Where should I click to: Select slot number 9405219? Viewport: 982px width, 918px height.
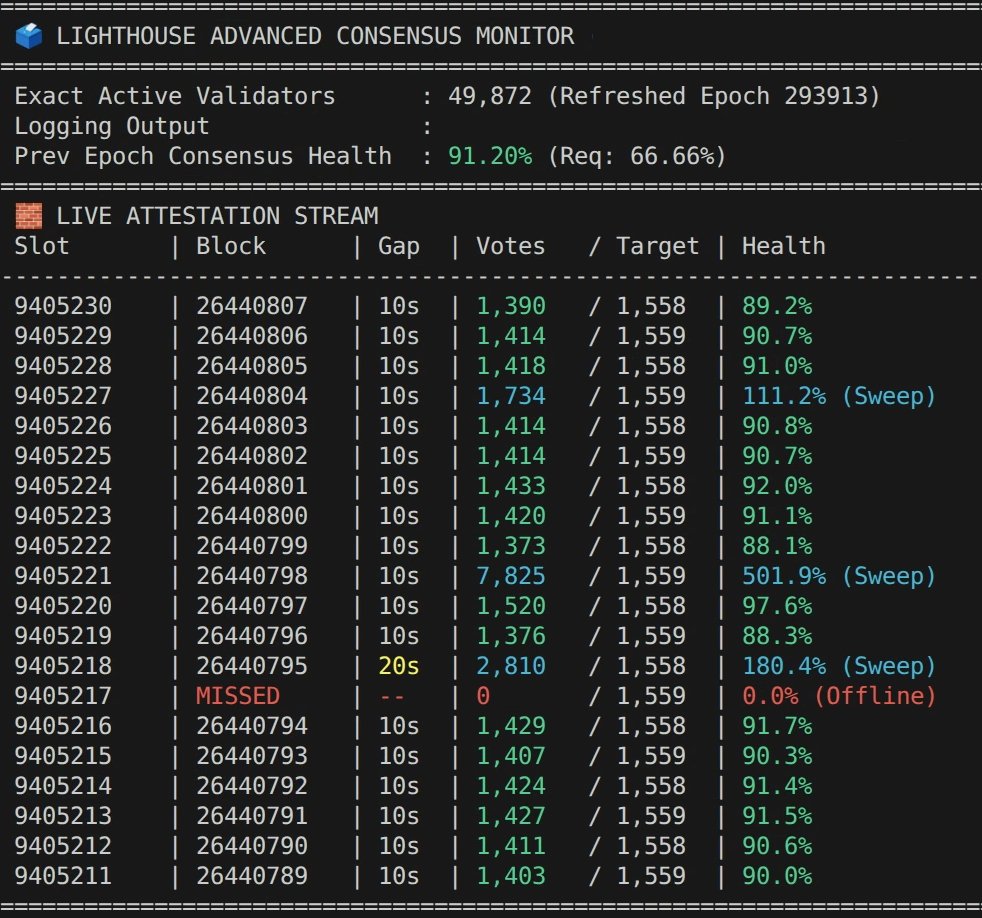63,636
